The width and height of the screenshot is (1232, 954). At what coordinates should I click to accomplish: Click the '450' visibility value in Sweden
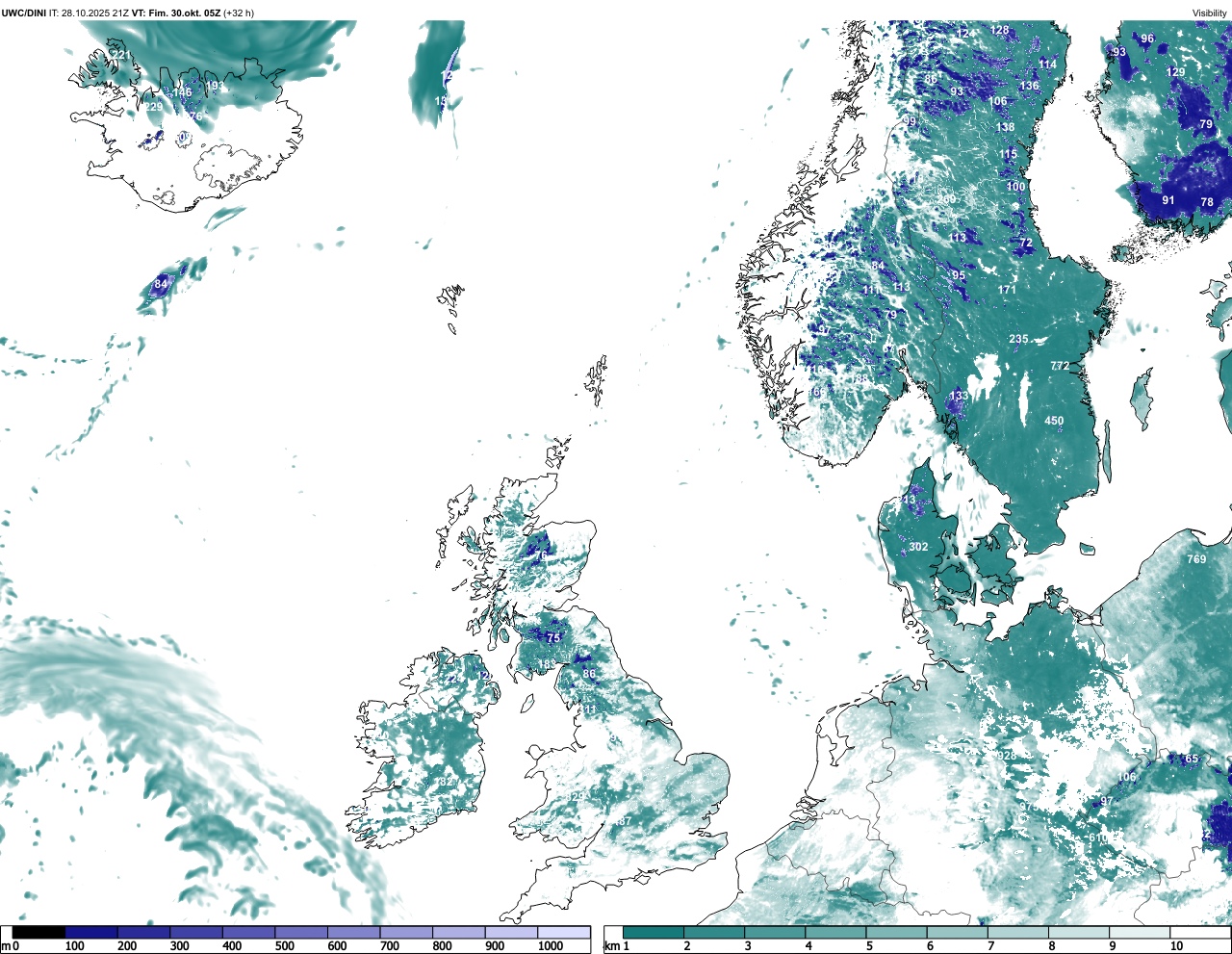coord(1054,421)
